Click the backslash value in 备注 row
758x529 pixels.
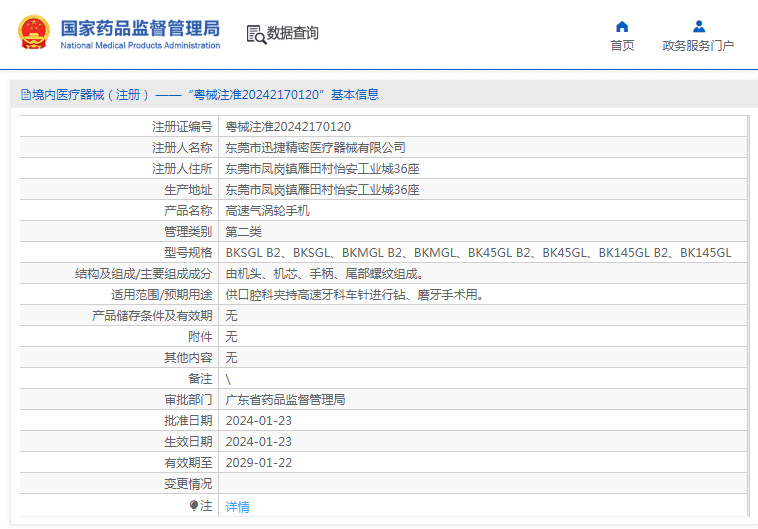pyautogui.click(x=228, y=379)
